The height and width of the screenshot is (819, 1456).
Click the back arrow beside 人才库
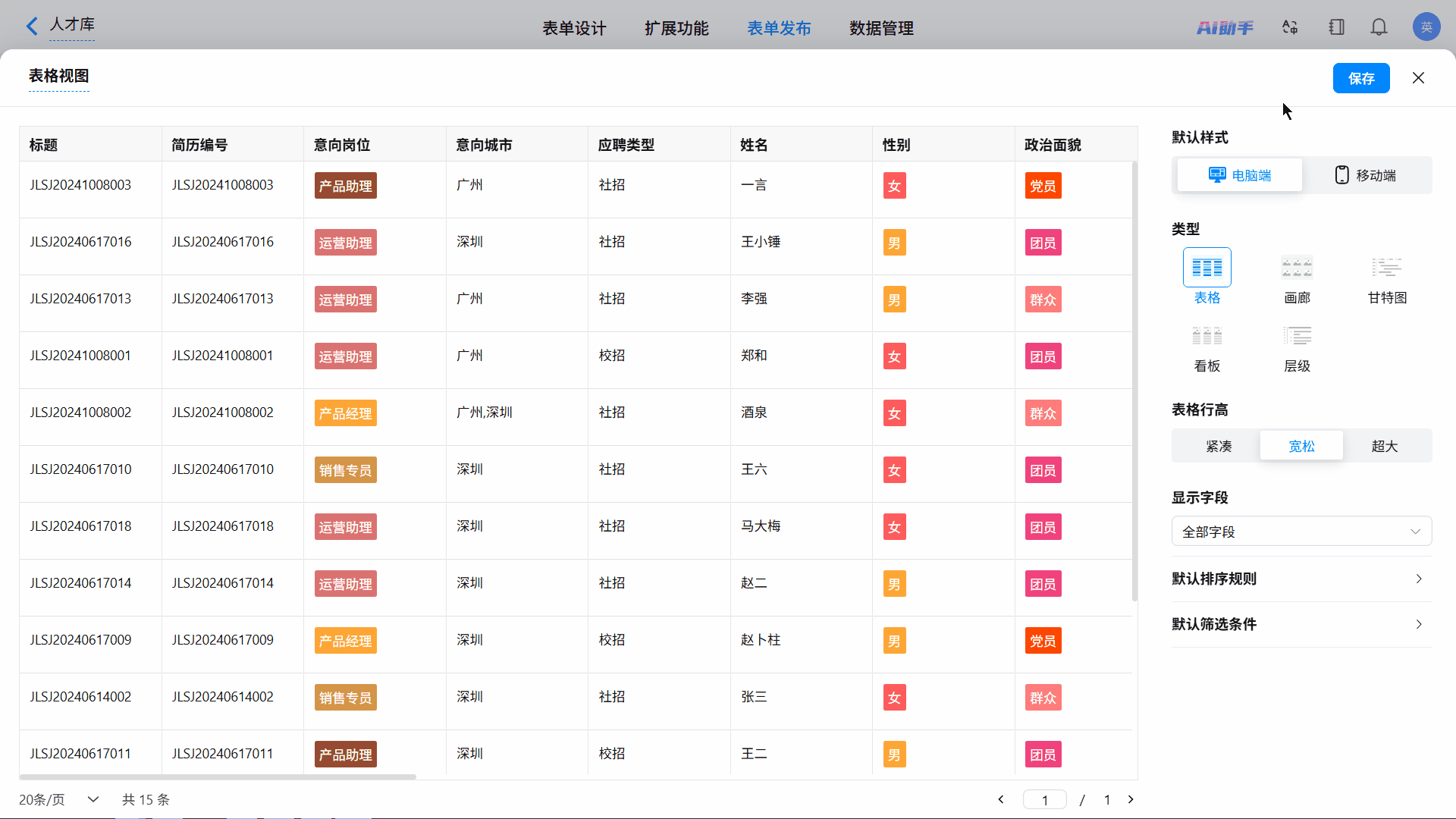click(32, 27)
